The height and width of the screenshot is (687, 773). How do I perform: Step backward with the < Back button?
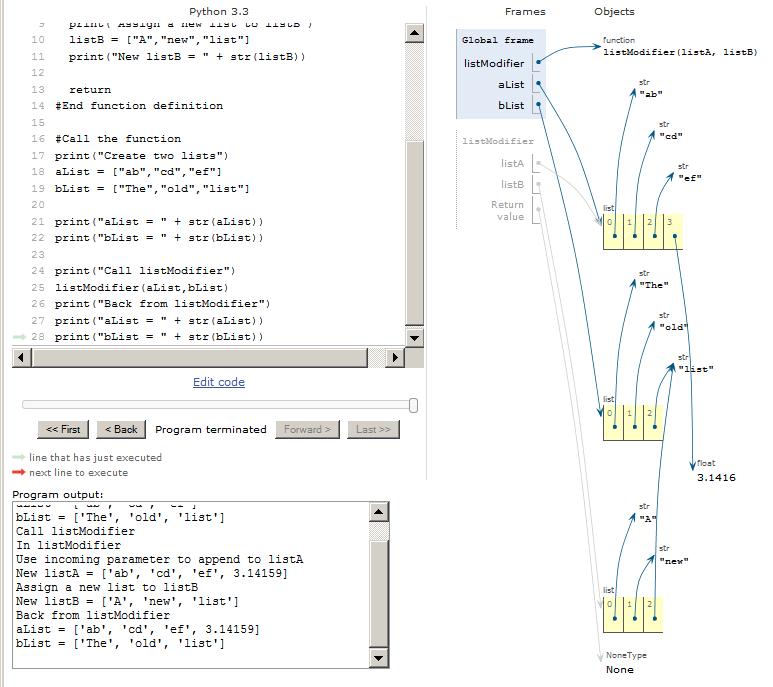click(121, 429)
